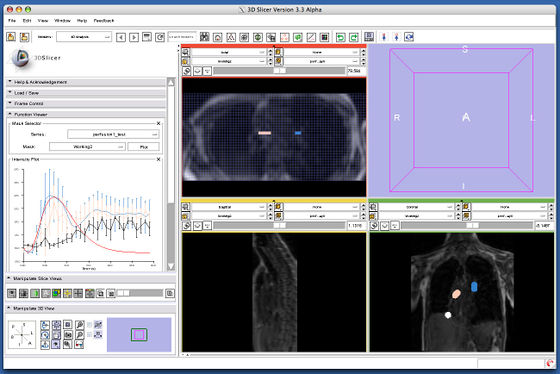
Task: Open the Edit menu
Action: click(x=27, y=21)
